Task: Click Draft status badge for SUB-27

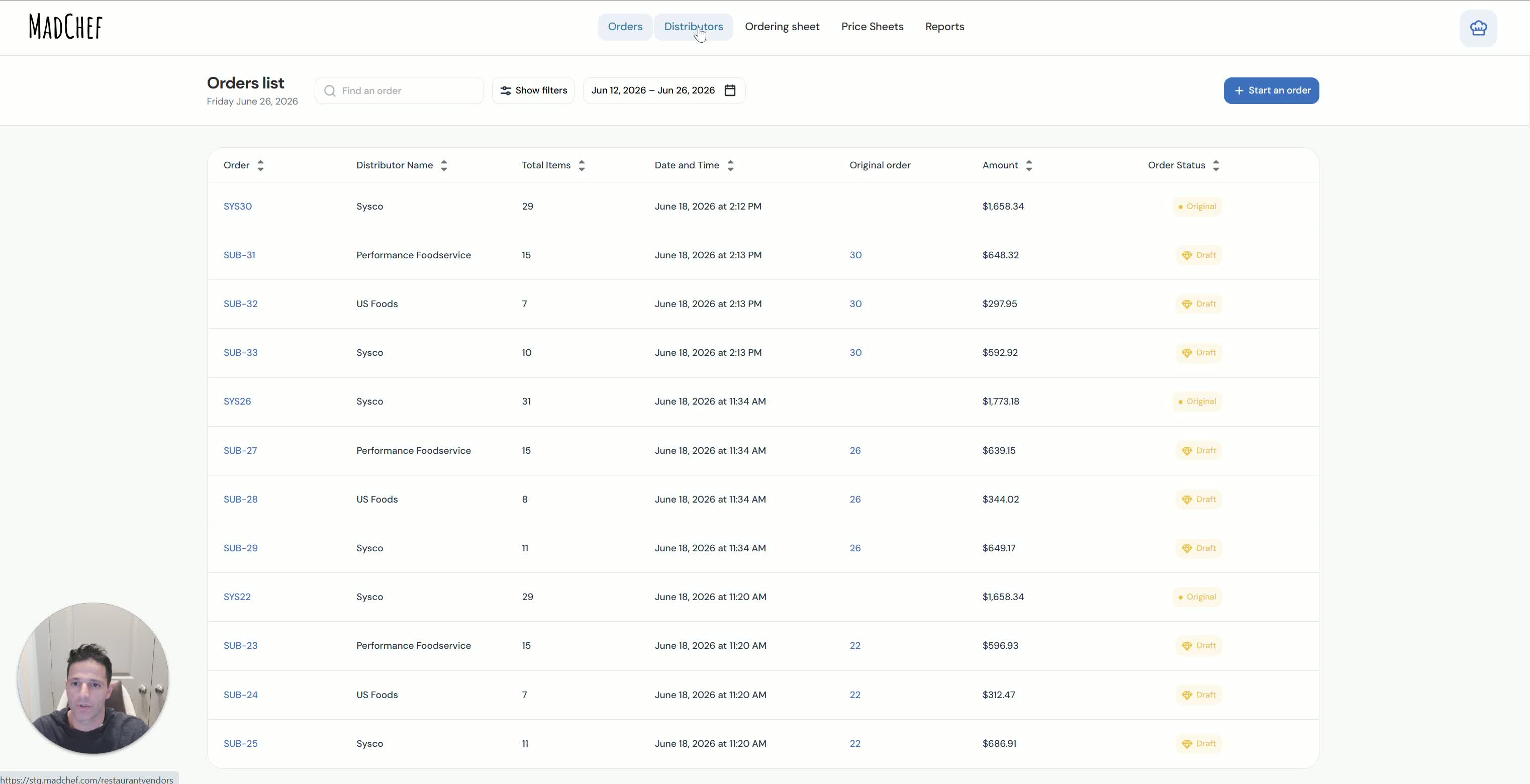Action: (1199, 451)
